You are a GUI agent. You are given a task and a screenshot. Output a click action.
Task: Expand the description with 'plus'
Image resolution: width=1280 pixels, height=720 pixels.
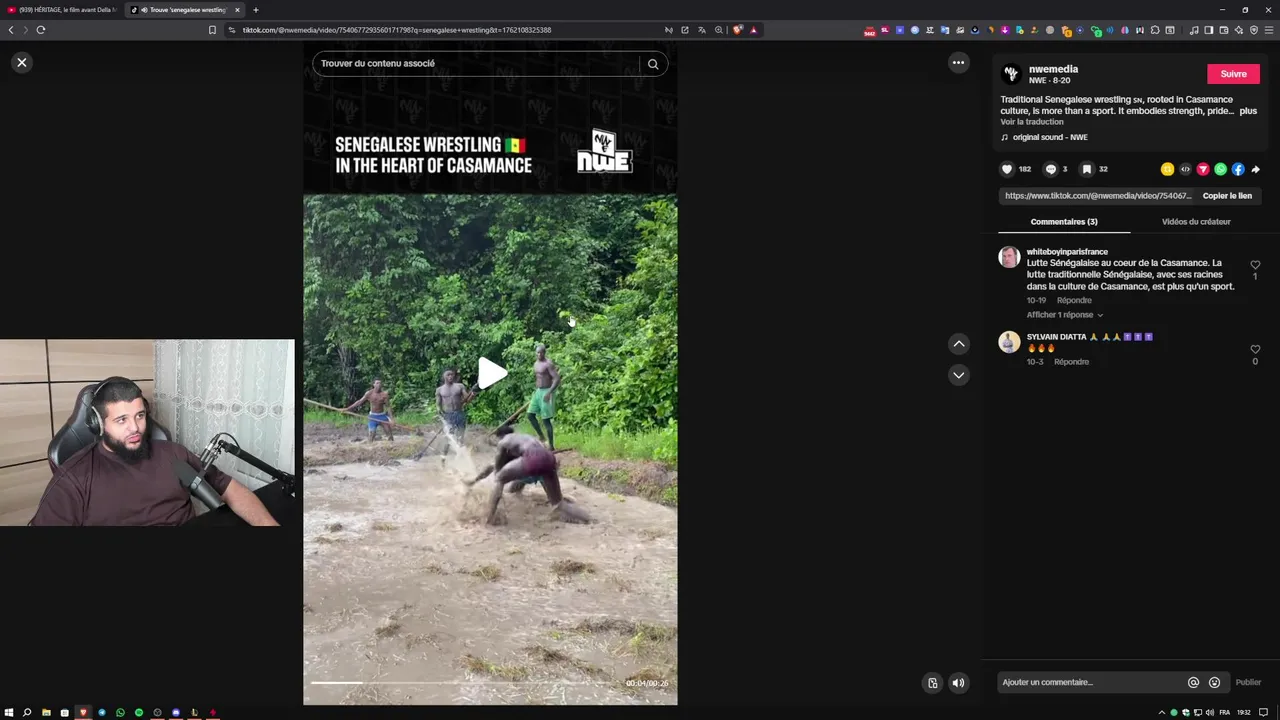point(1248,111)
